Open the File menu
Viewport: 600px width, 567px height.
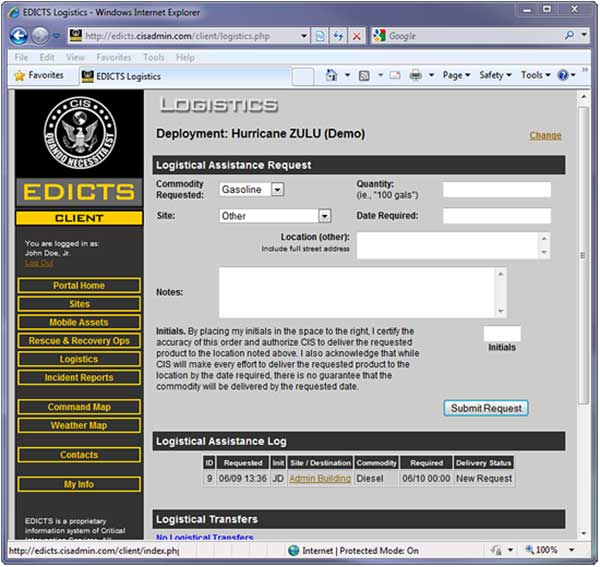21,57
